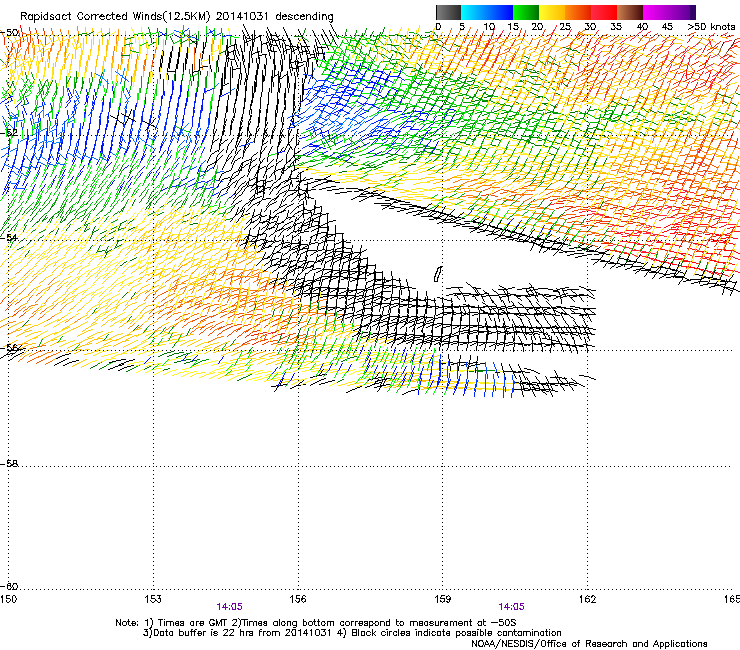Image resolution: width=740 pixels, height=650 pixels.
Task: Click the purple '14:05' time between 159 and 162
Action: pyautogui.click(x=511, y=607)
